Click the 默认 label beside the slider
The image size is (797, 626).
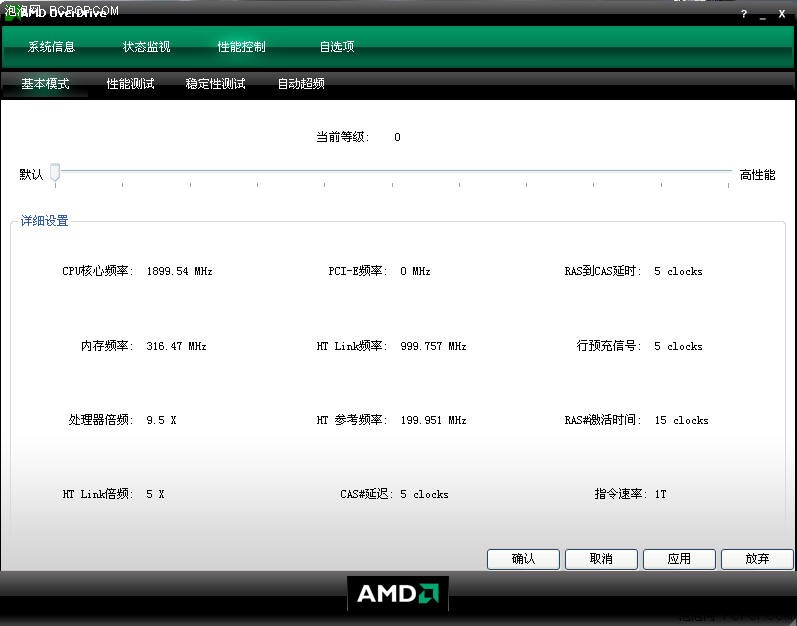click(31, 175)
